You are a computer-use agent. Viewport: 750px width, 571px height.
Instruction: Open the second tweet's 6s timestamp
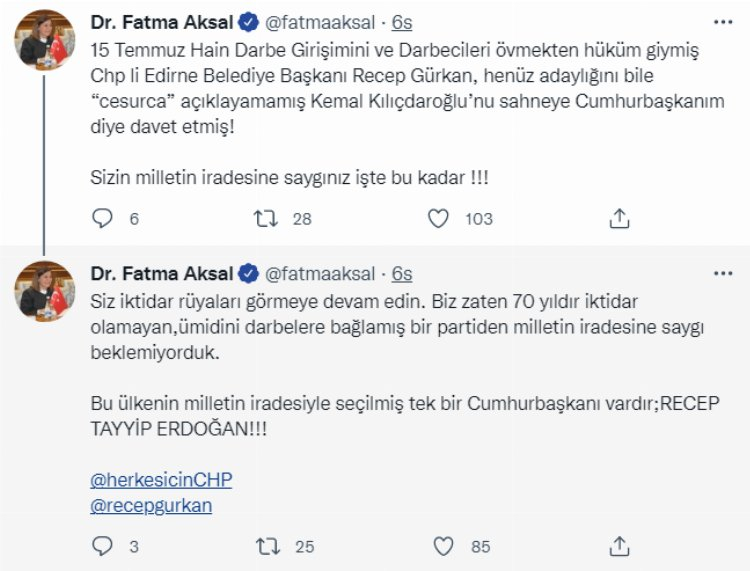coord(402,274)
